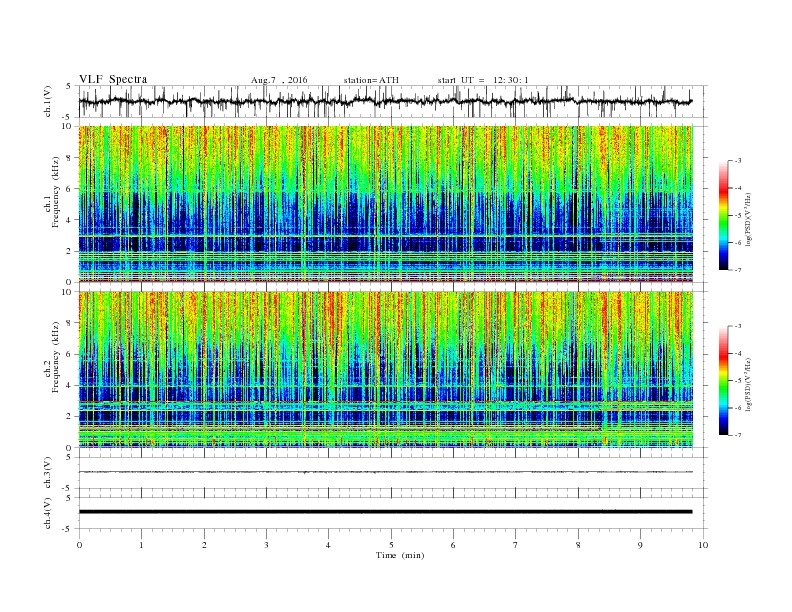The width and height of the screenshot is (792, 612).
Task: Click time axis tick label "9"
Action: pos(640,545)
